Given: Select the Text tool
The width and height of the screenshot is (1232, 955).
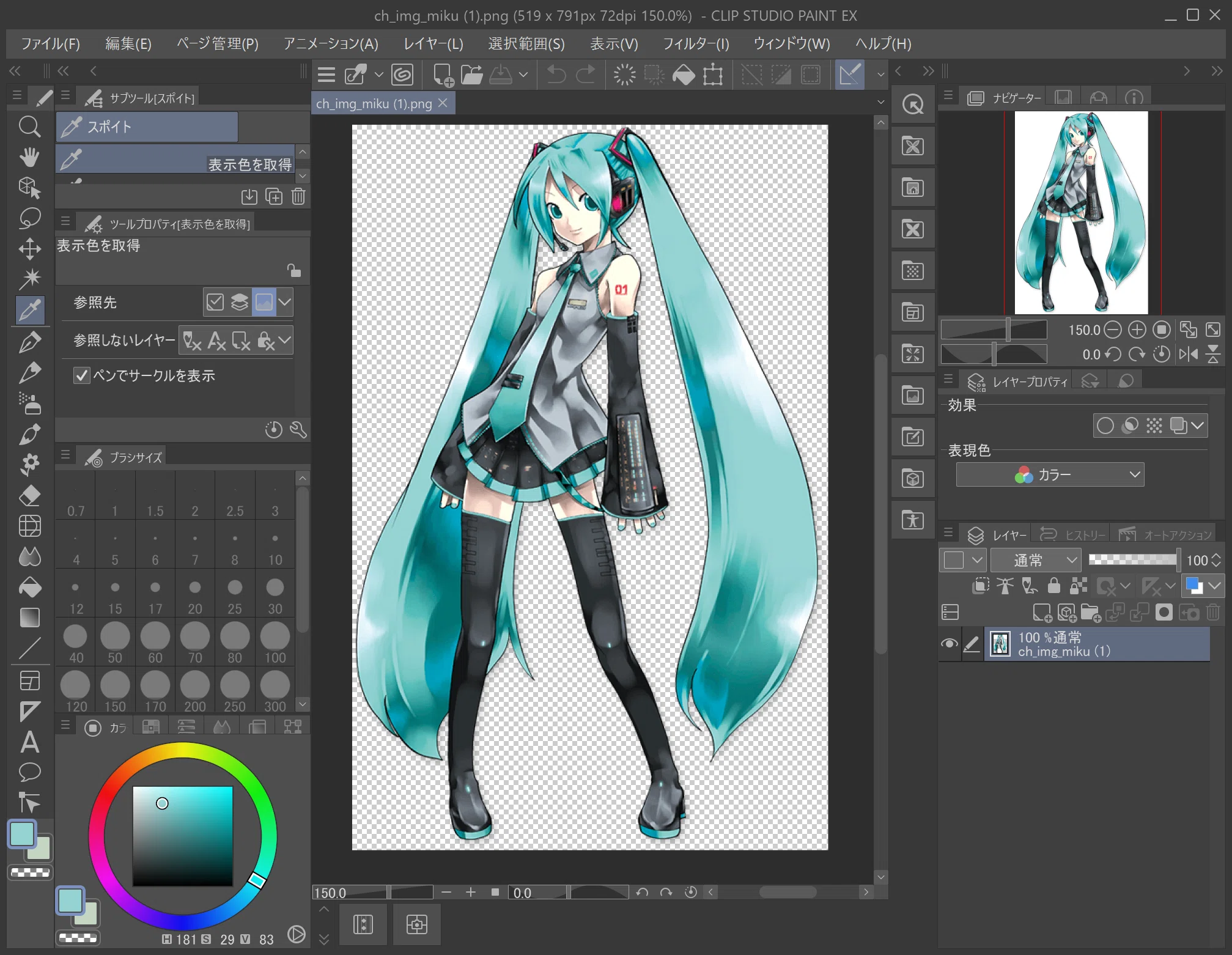Looking at the screenshot, I should click(x=29, y=742).
